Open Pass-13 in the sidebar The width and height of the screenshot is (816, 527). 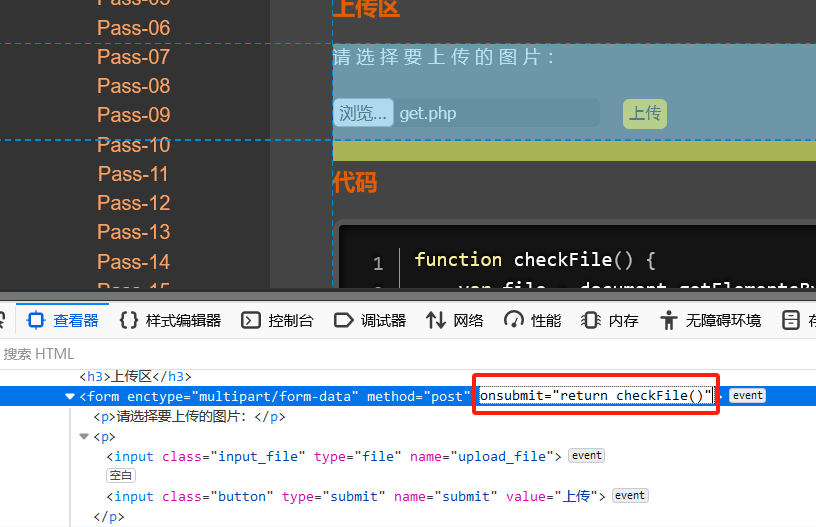(x=134, y=232)
